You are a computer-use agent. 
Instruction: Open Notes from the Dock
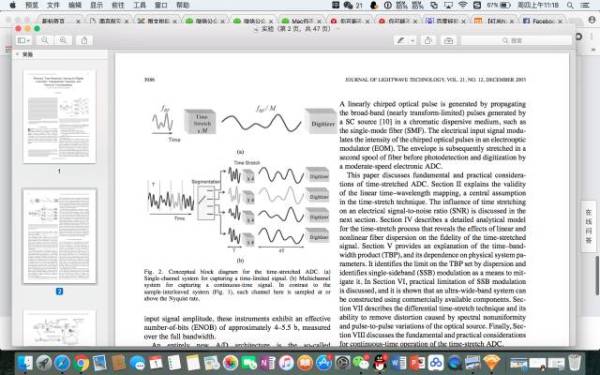pos(193,362)
